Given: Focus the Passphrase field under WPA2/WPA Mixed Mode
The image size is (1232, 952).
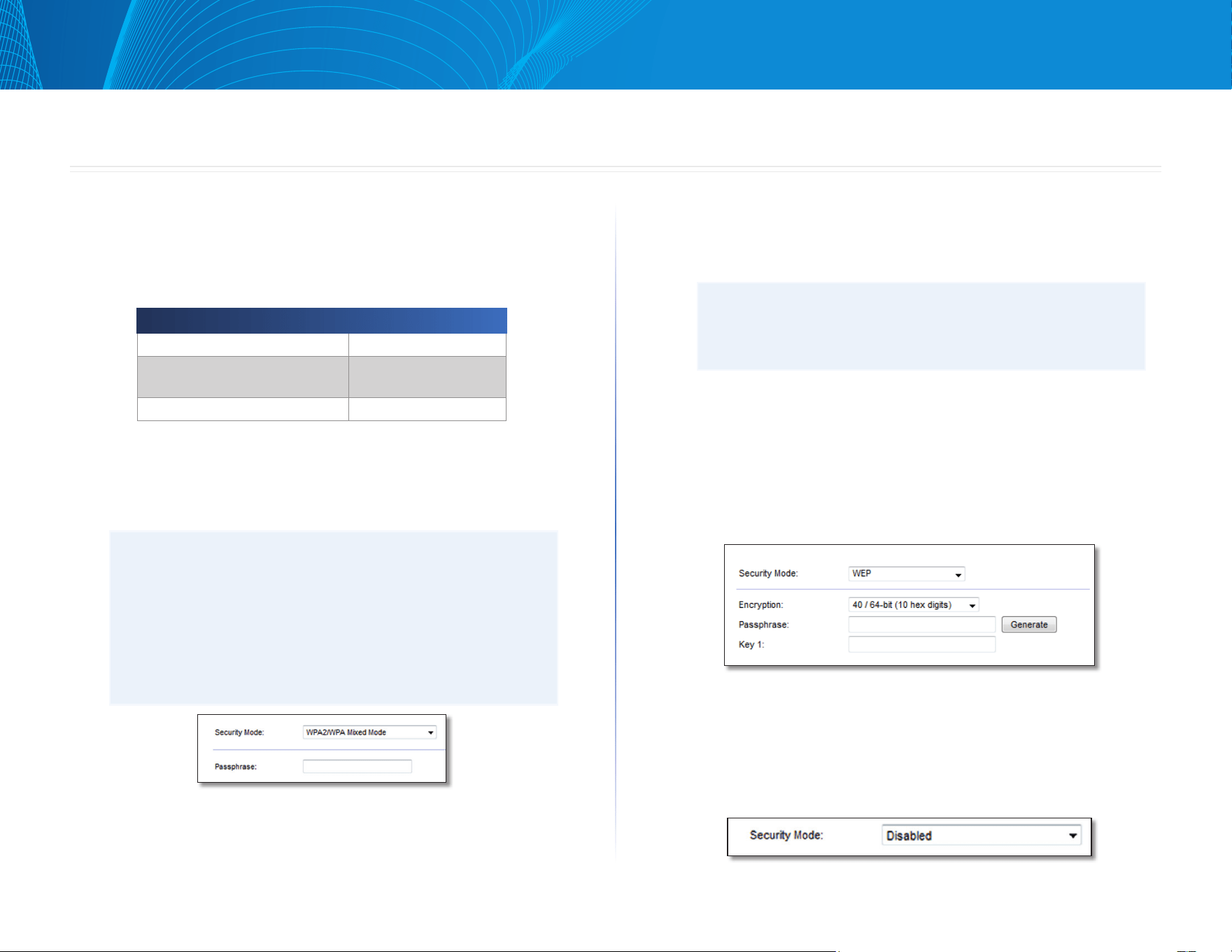Looking at the screenshot, I should pyautogui.click(x=357, y=766).
